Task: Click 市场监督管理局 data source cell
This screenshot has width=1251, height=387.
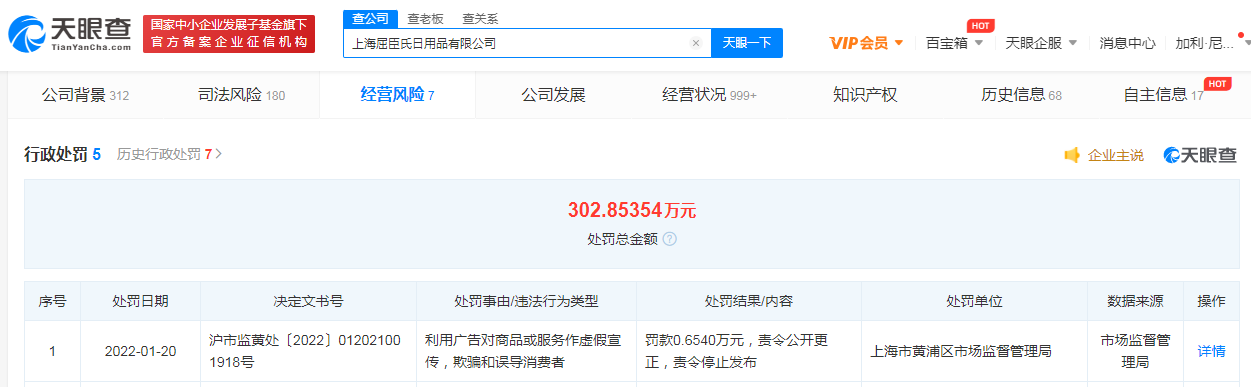Action: tap(1135, 351)
